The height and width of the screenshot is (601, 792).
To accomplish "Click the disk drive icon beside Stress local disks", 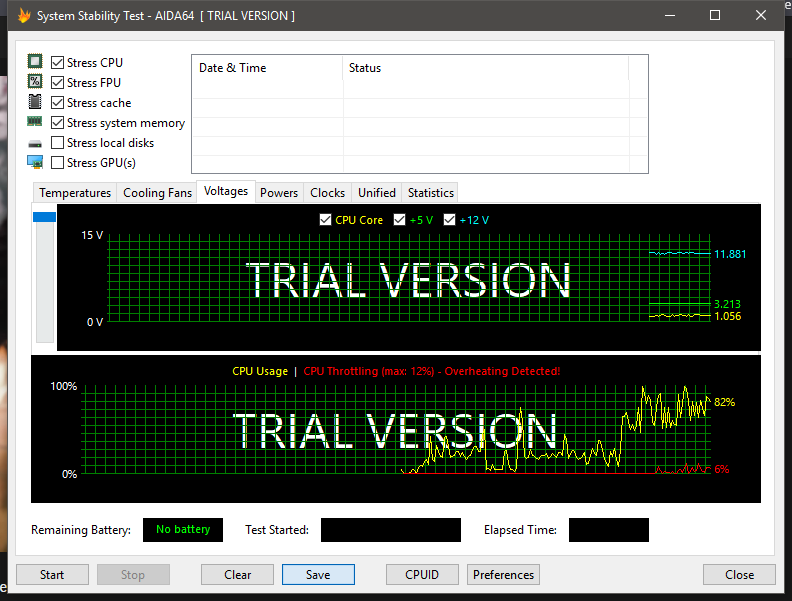I will click(35, 144).
